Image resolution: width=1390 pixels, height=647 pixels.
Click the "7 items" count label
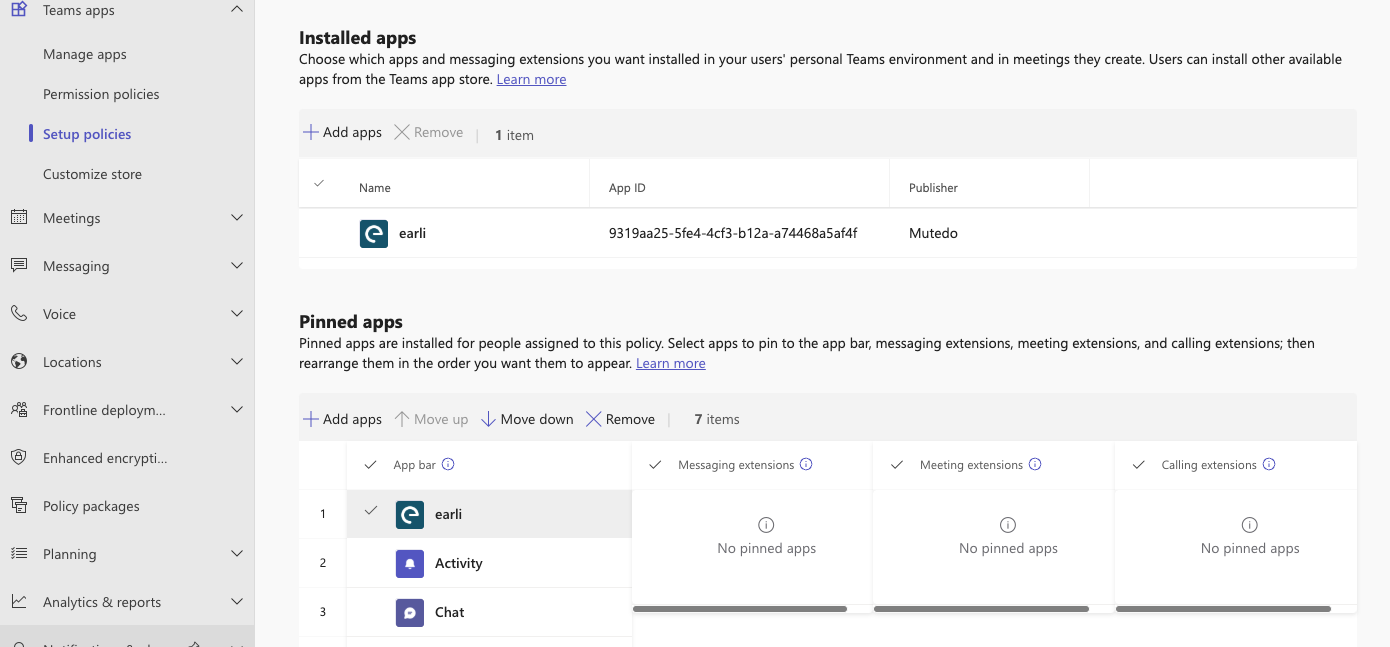[x=717, y=419]
